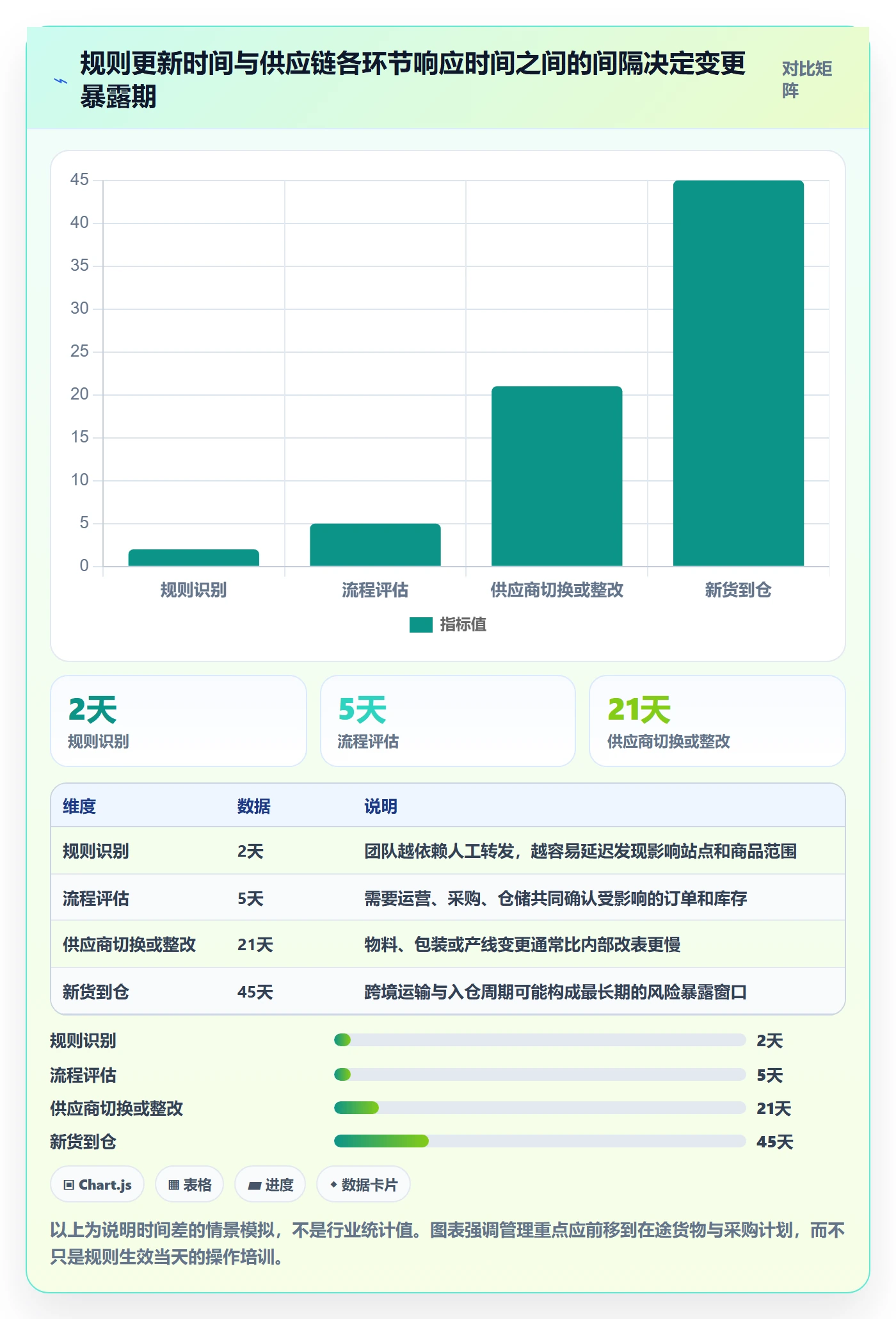Click the 数据 column header
The width and height of the screenshot is (896, 1319).
coord(254,806)
